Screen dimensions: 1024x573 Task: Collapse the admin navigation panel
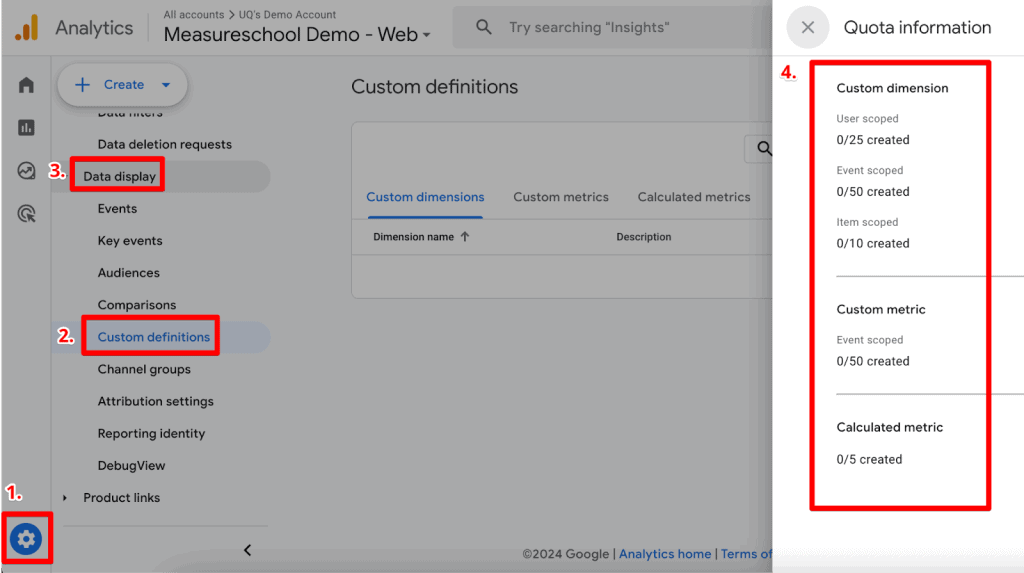[x=248, y=550]
